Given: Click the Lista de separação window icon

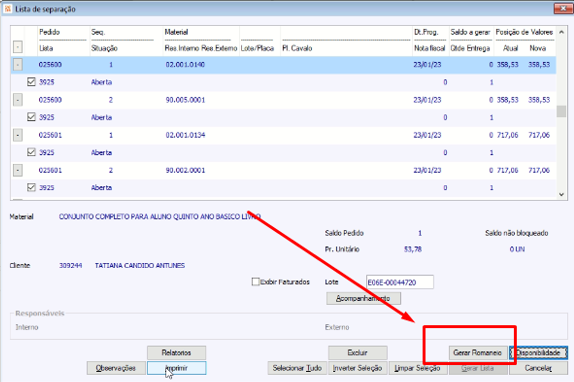Looking at the screenshot, I should [x=7, y=8].
